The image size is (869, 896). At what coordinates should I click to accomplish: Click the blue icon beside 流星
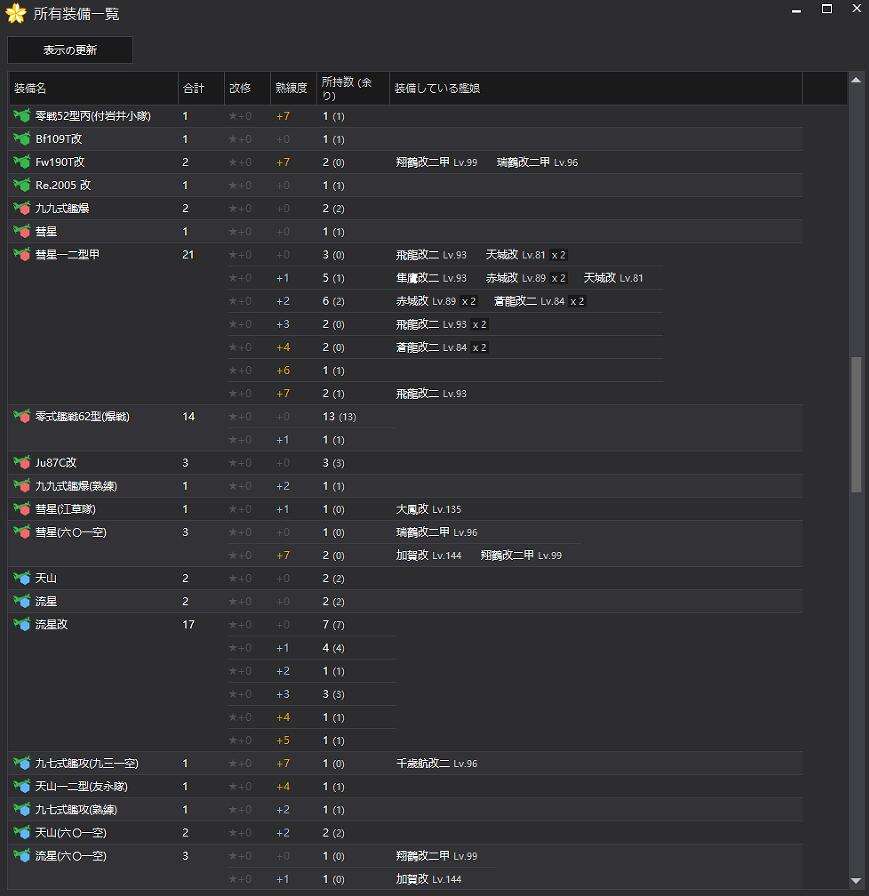[x=22, y=602]
